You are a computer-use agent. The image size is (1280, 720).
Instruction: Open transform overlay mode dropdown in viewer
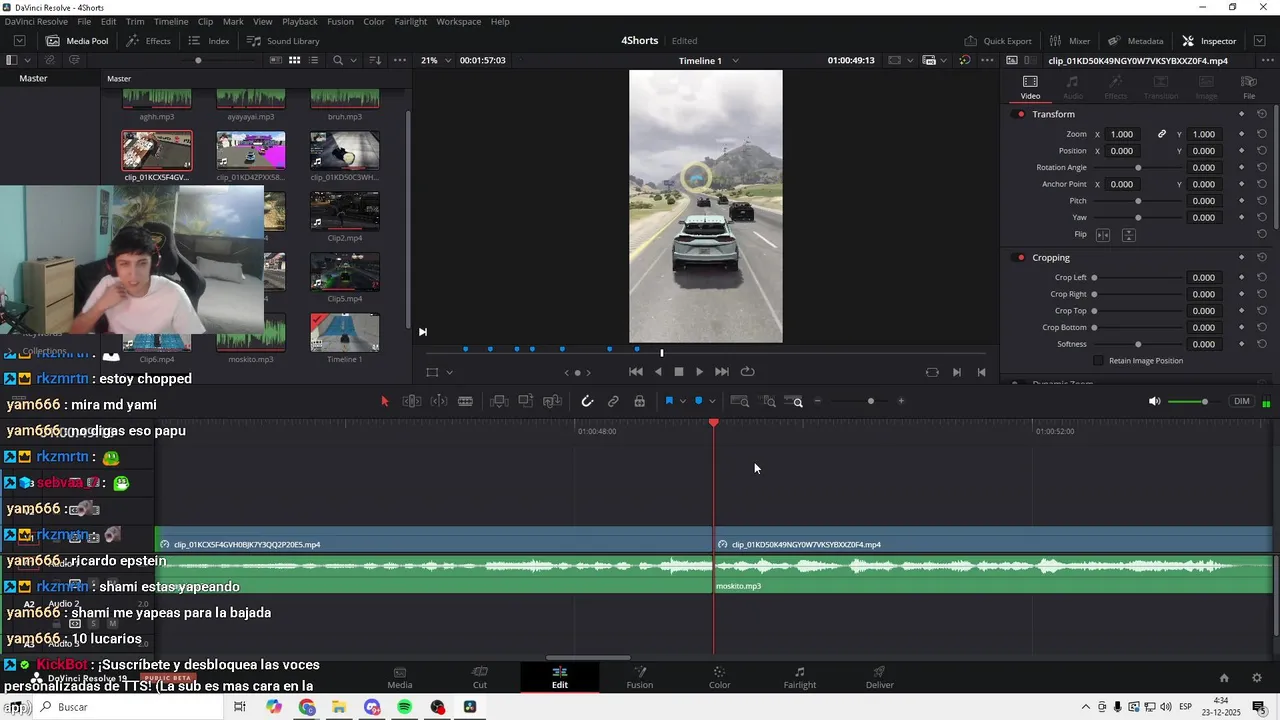(449, 372)
